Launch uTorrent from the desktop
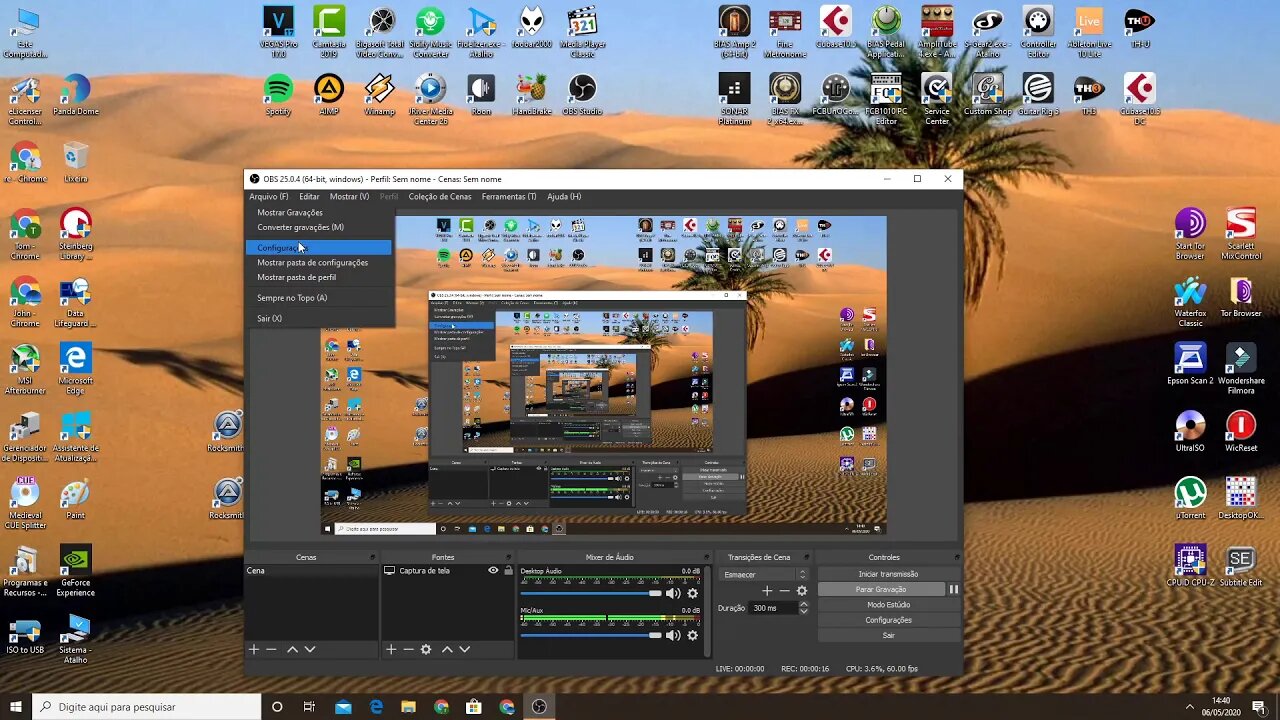Image resolution: width=1280 pixels, height=720 pixels. tap(1190, 499)
